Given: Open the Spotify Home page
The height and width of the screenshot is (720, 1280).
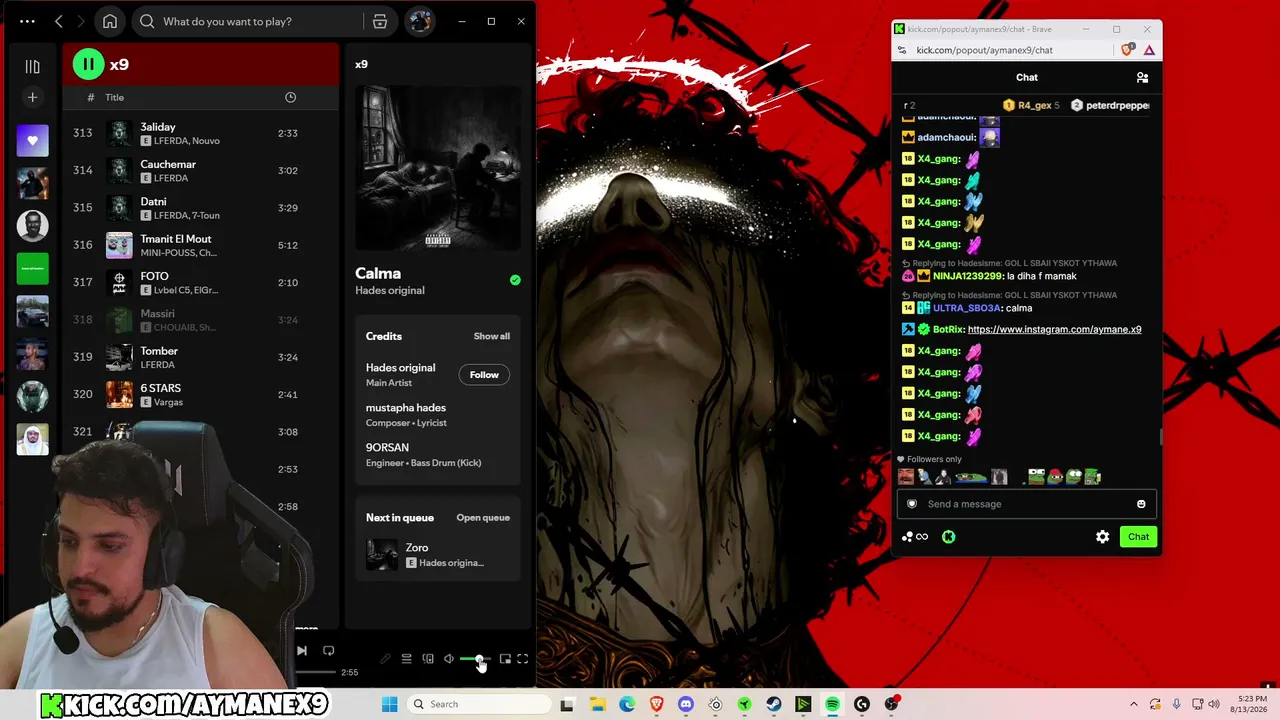Looking at the screenshot, I should point(110,21).
